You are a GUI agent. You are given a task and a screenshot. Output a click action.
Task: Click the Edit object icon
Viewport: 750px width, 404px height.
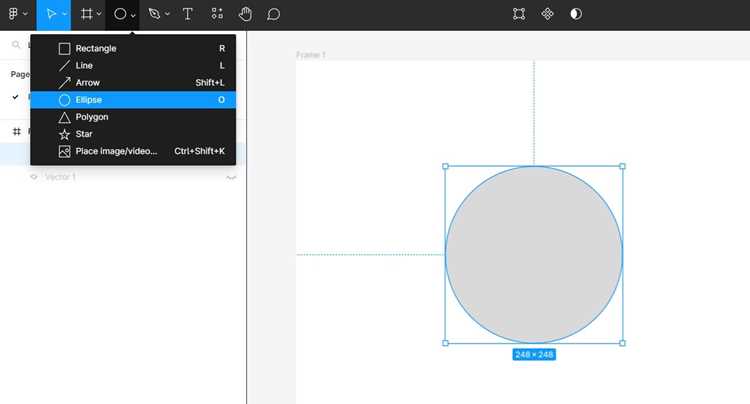[519, 14]
